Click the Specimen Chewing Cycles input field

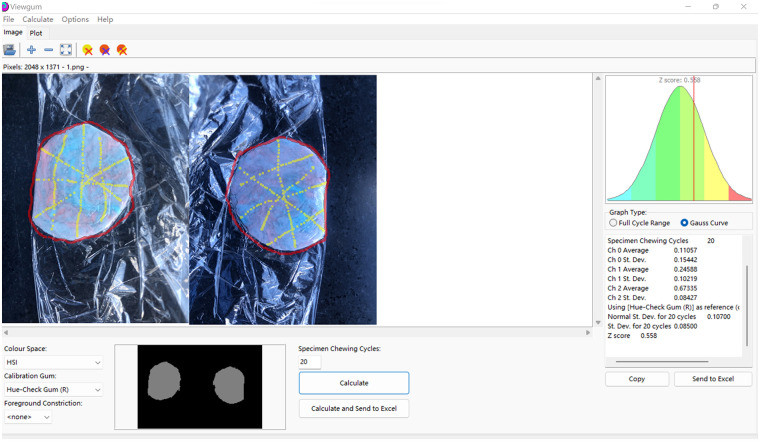tap(309, 362)
